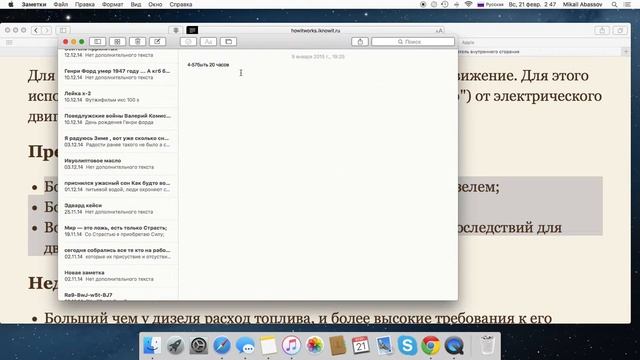Click Safari's share button

pos(602,31)
